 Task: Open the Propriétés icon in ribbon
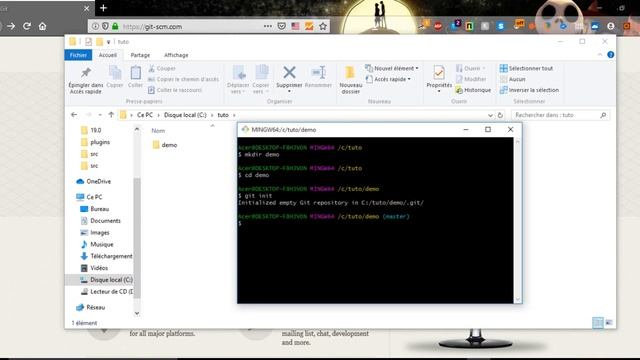click(x=439, y=73)
